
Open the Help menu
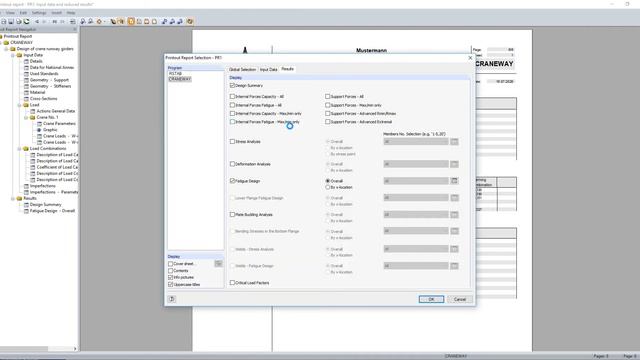coord(71,13)
